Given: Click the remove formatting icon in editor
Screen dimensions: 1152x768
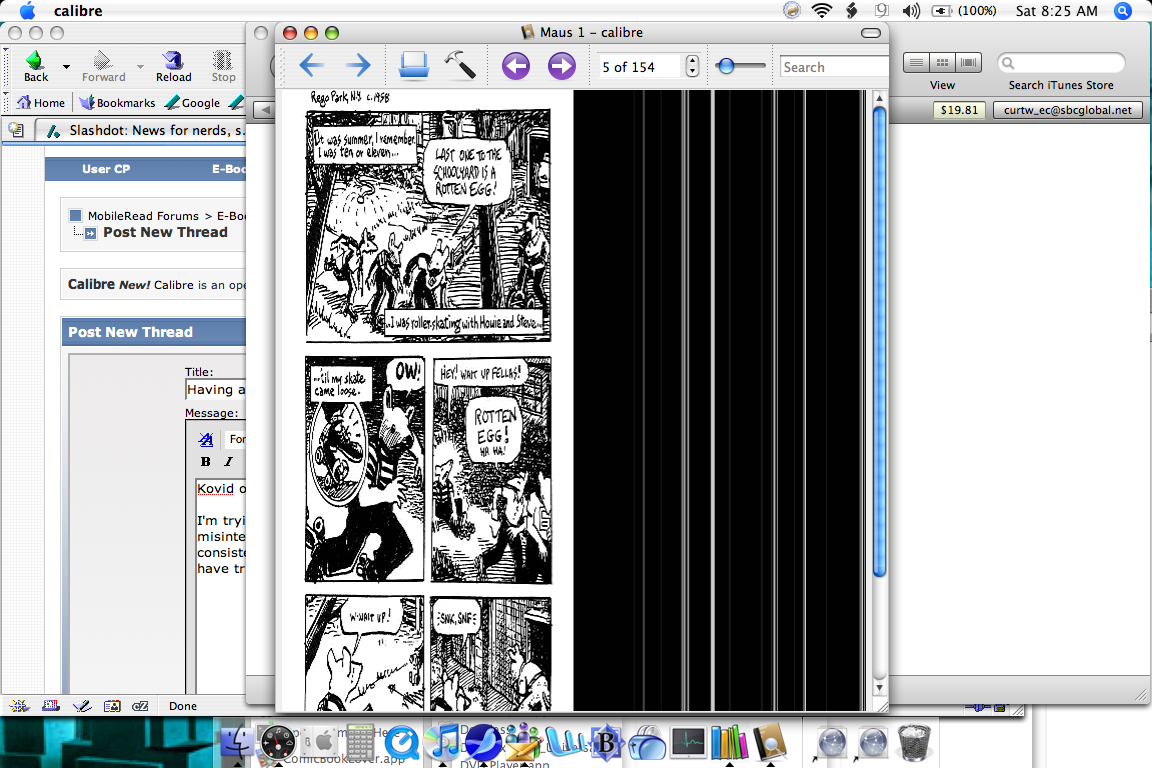Looking at the screenshot, I should [x=206, y=439].
